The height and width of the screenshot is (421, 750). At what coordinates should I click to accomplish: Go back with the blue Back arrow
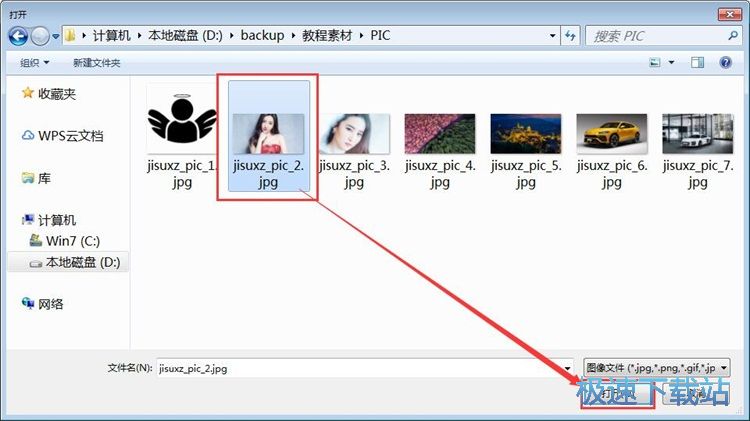click(18, 36)
